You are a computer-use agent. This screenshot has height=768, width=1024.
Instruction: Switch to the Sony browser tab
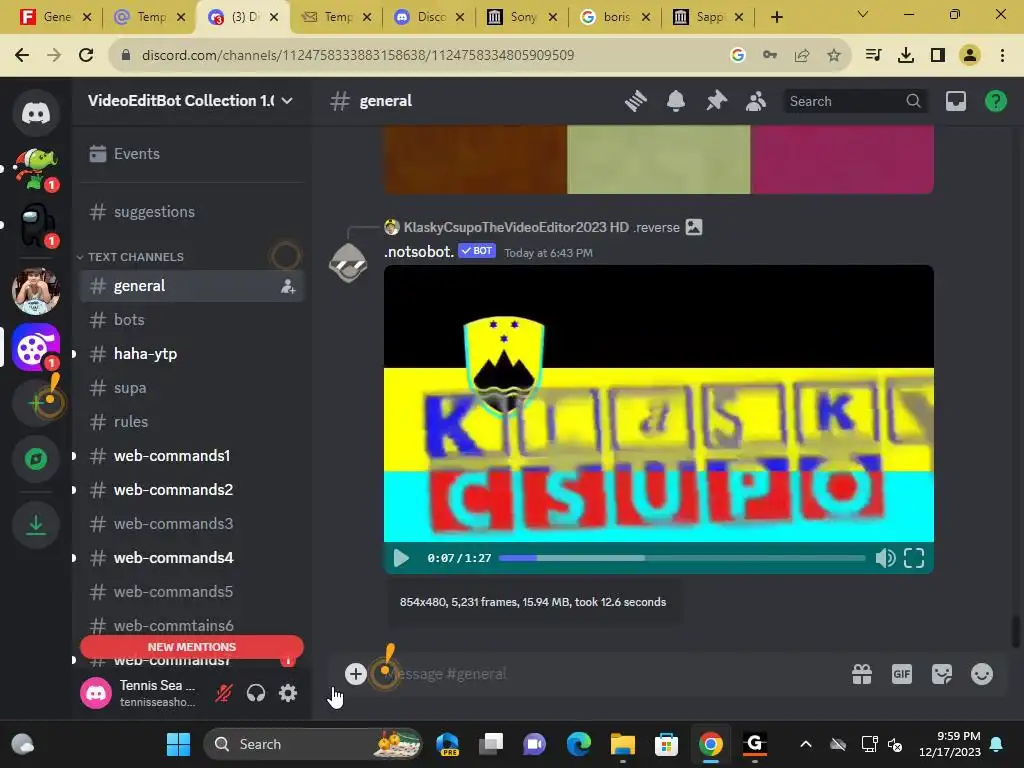coord(522,17)
